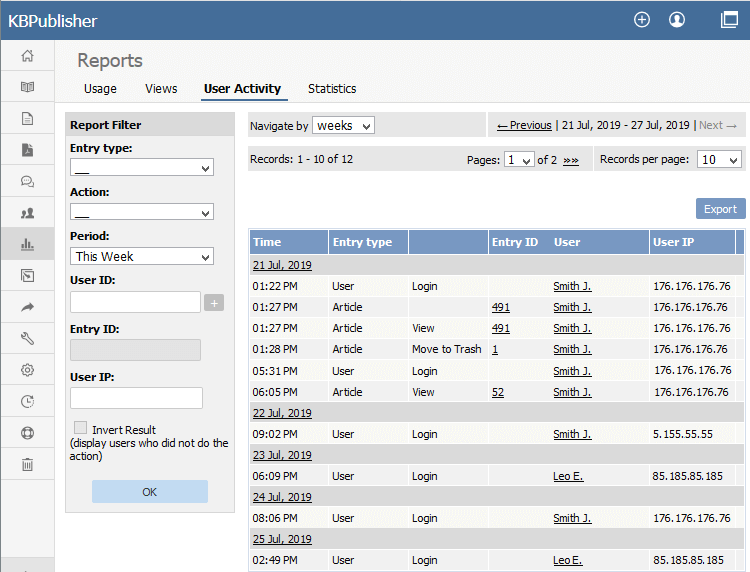Open the Settings gear icon in sidebar
The height and width of the screenshot is (572, 750).
coord(27,370)
